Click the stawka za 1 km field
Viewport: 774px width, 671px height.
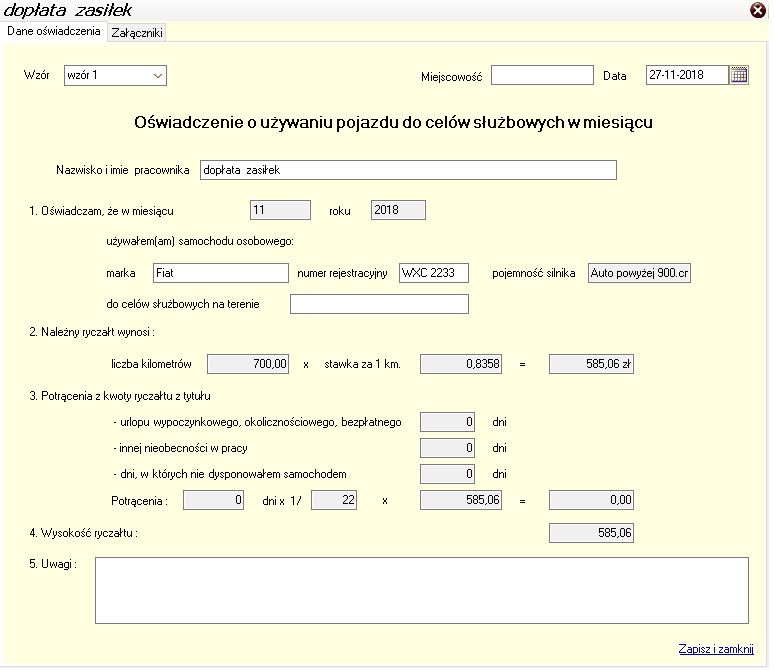coord(461,364)
